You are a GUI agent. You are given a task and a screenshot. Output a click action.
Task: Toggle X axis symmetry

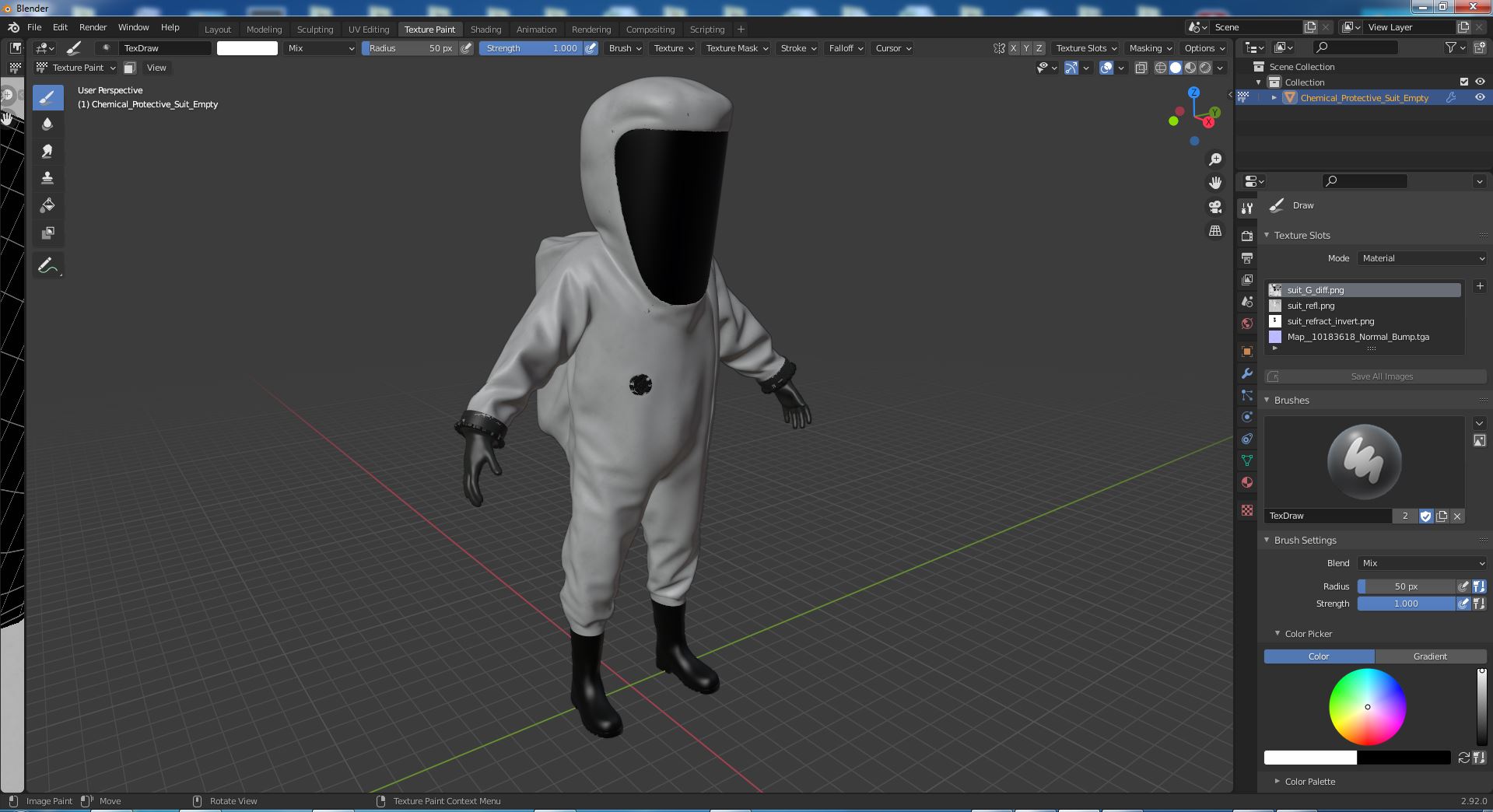coord(1013,48)
